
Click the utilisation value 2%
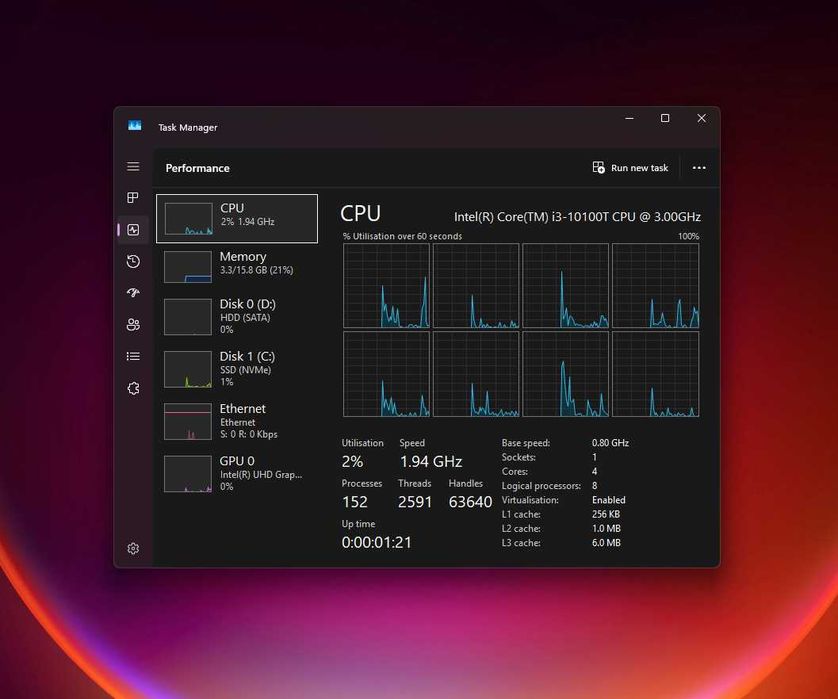[352, 462]
